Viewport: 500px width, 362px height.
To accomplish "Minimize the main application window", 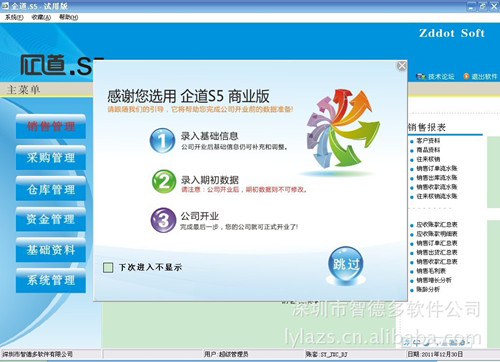I will pyautogui.click(x=471, y=6).
